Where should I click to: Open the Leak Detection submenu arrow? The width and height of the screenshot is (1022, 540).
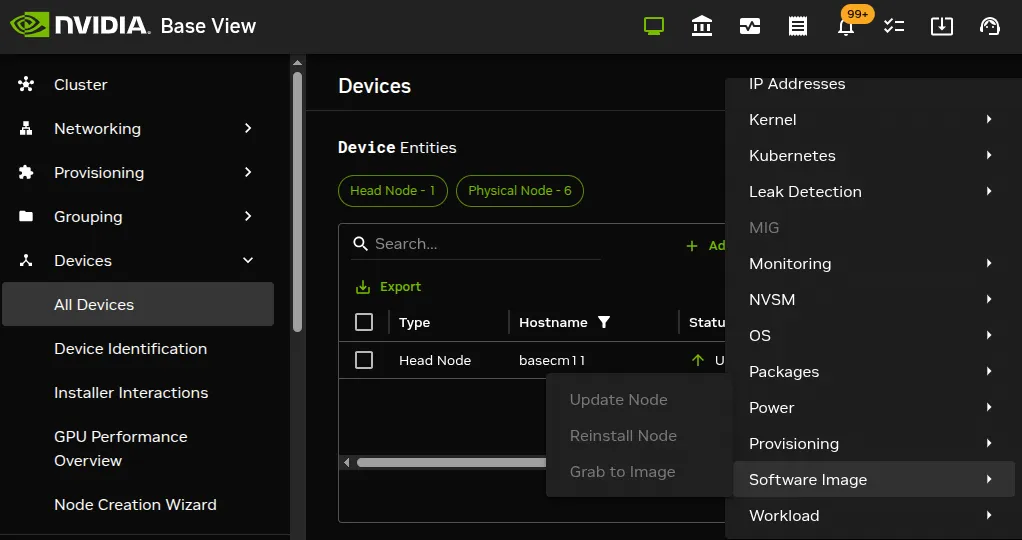pos(989,191)
